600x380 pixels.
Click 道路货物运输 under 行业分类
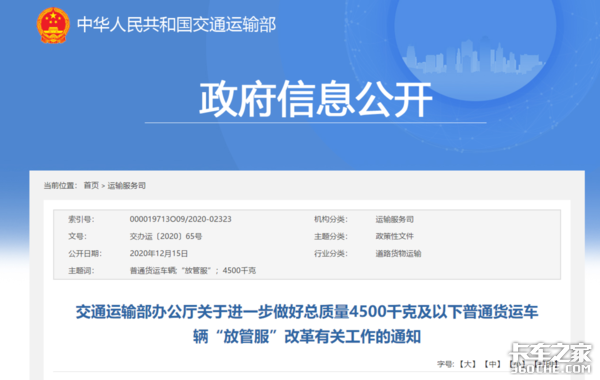(x=398, y=253)
